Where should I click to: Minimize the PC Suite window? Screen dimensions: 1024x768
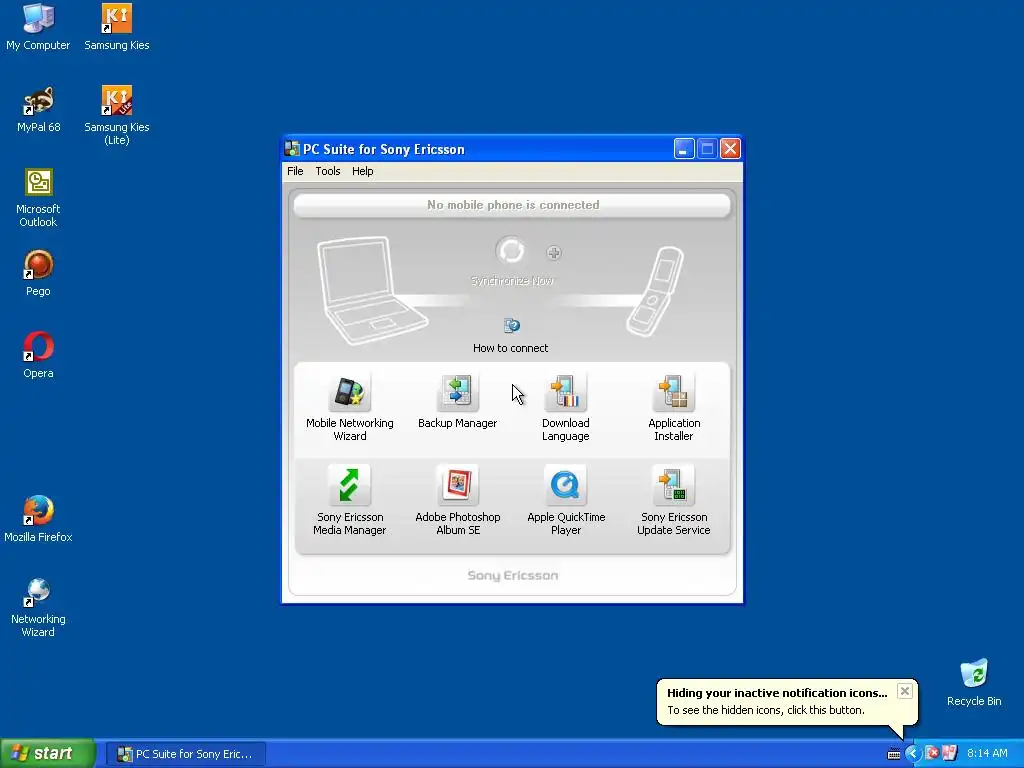(x=684, y=149)
